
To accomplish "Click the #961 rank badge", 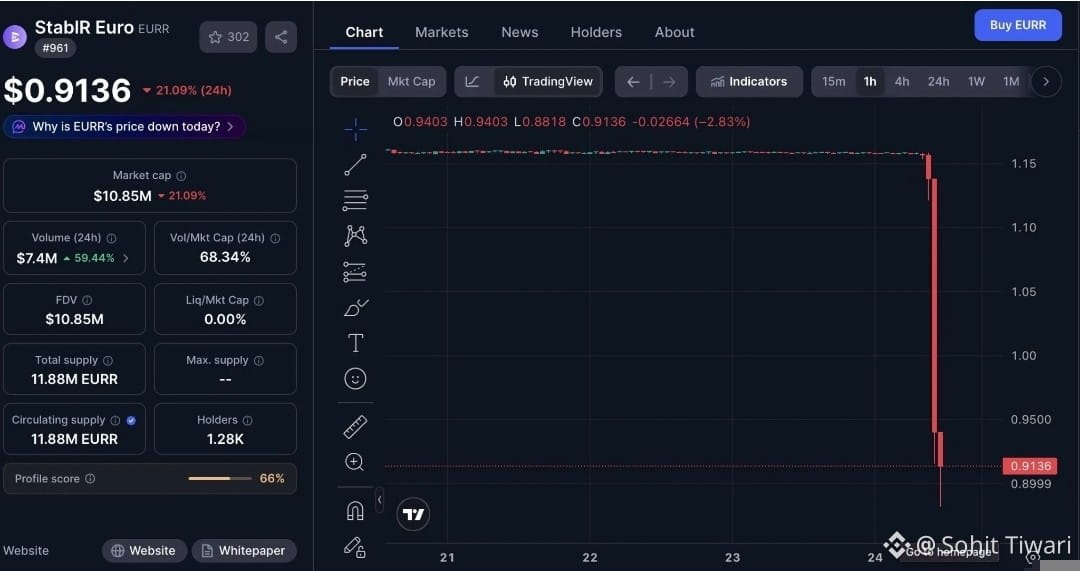I will pos(55,48).
